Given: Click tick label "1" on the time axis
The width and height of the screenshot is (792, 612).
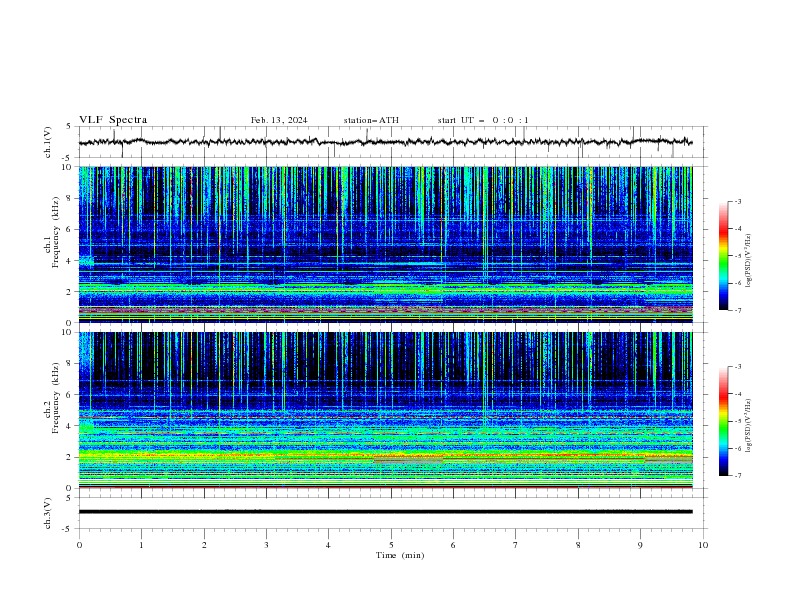Looking at the screenshot, I should tap(141, 545).
